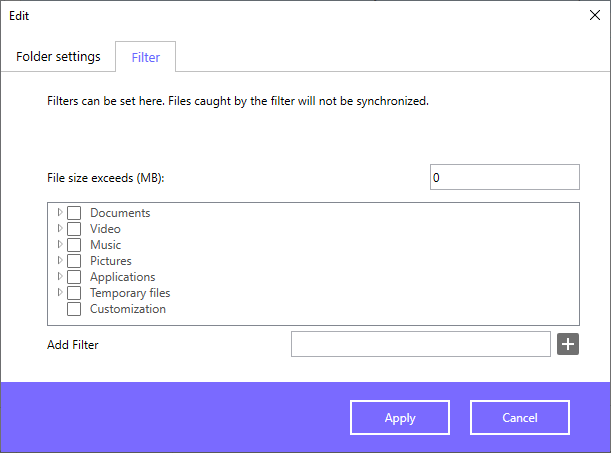611x453 pixels.
Task: Expand the Temporary files node
Action: click(x=60, y=292)
